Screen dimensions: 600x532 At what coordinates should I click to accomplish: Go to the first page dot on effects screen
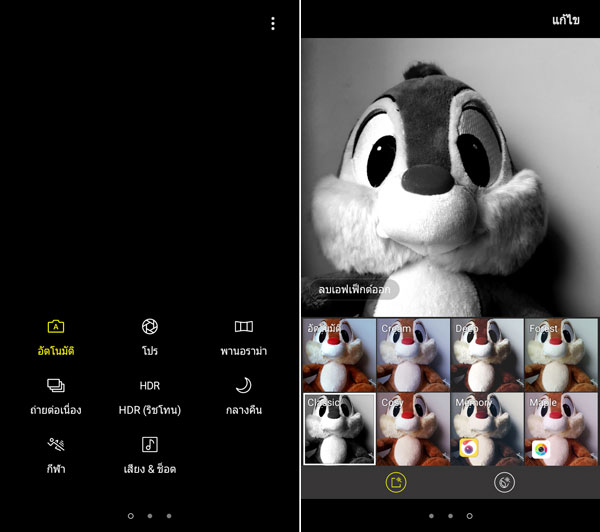(431, 516)
